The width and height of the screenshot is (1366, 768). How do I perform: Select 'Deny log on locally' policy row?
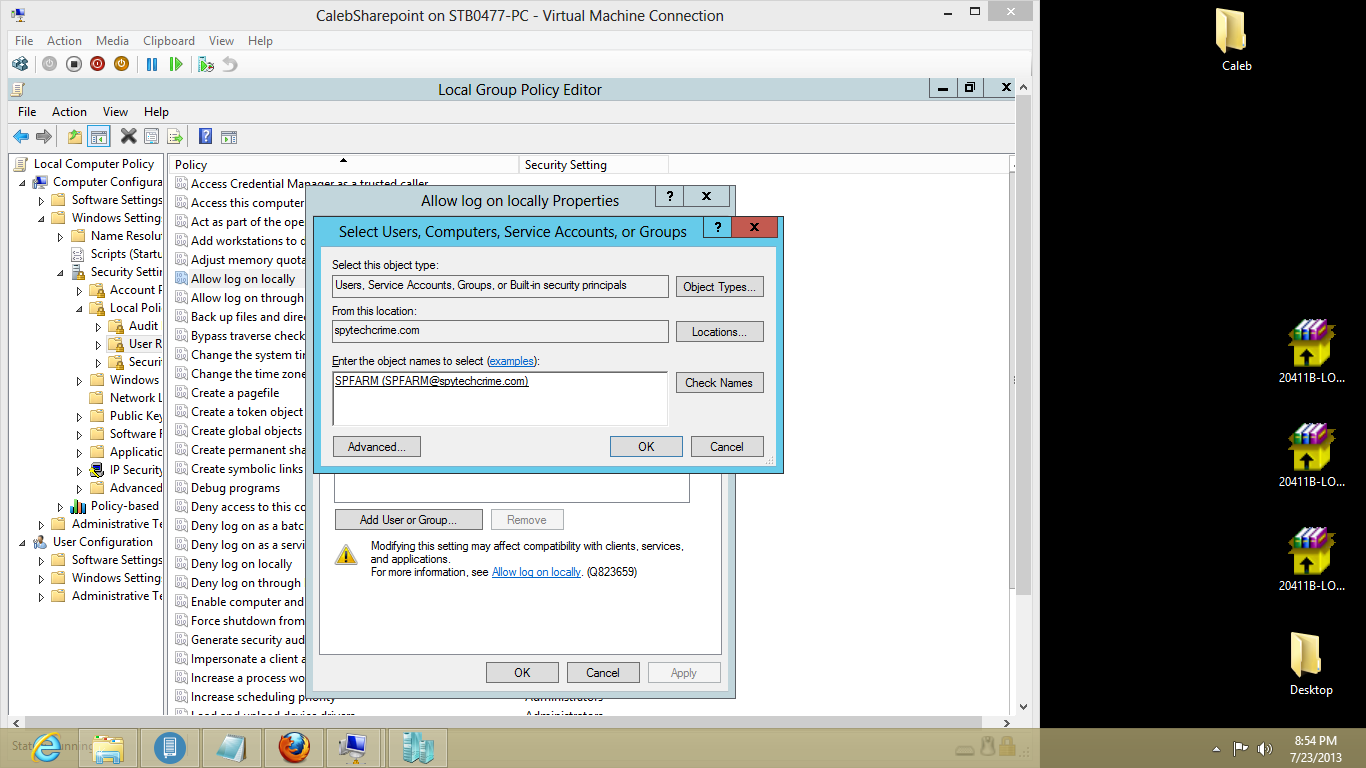coord(240,564)
